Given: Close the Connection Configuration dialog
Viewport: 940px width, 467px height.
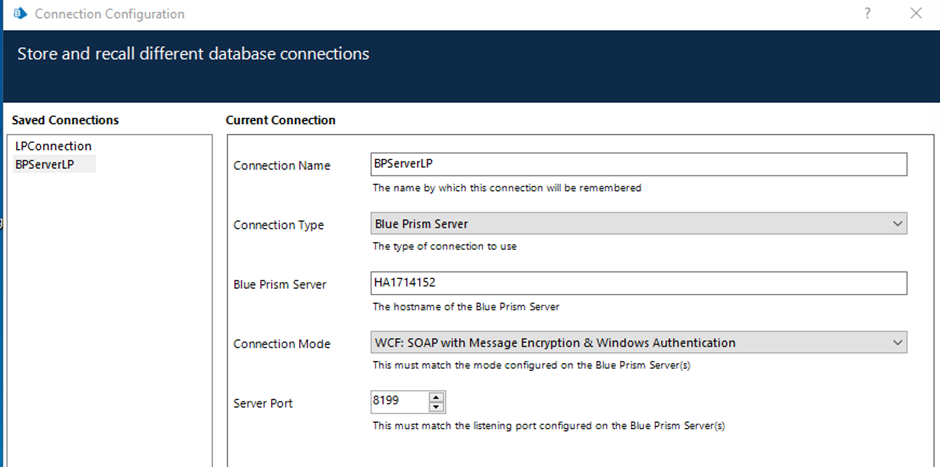Looking at the screenshot, I should point(916,13).
